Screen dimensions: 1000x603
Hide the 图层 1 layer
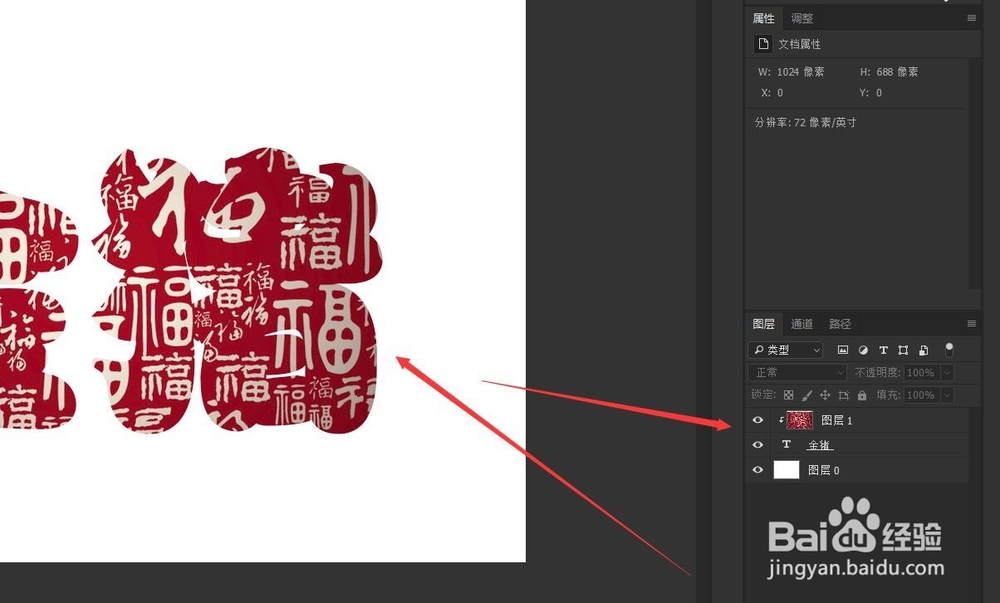click(x=757, y=419)
